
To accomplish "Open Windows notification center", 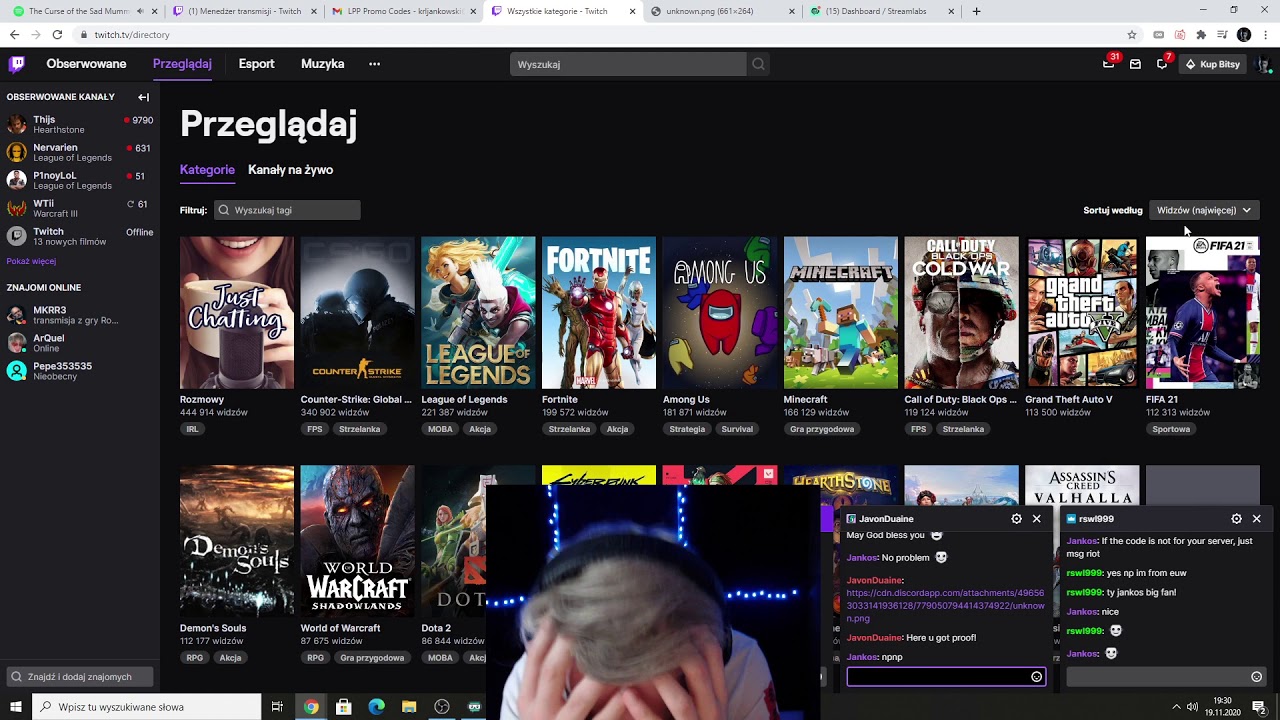I will pos(1259,707).
